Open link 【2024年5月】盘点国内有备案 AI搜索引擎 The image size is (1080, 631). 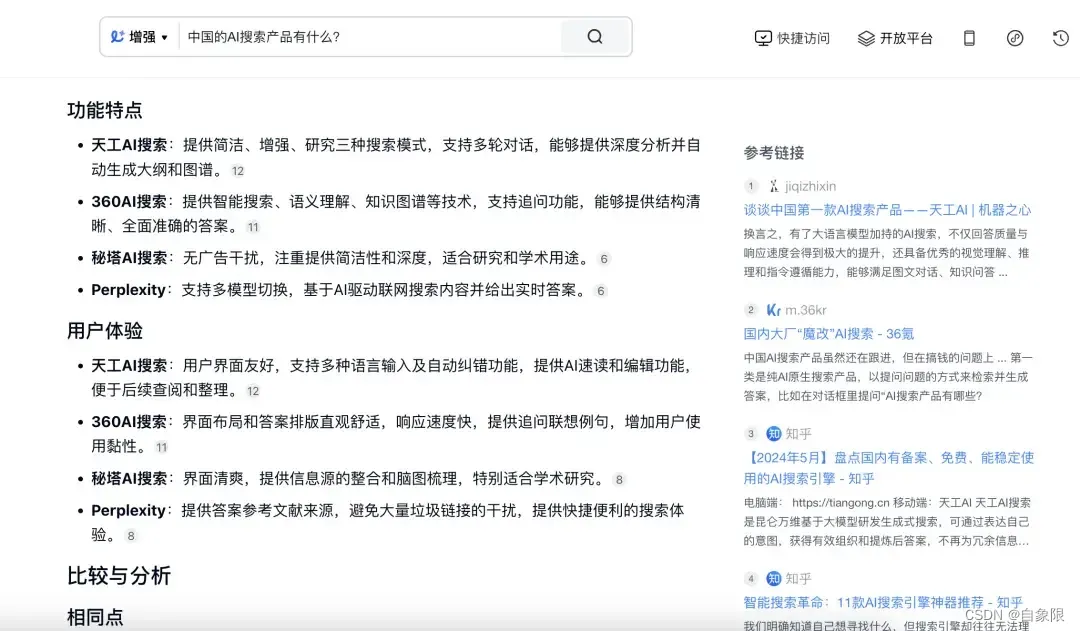pyautogui.click(x=889, y=468)
